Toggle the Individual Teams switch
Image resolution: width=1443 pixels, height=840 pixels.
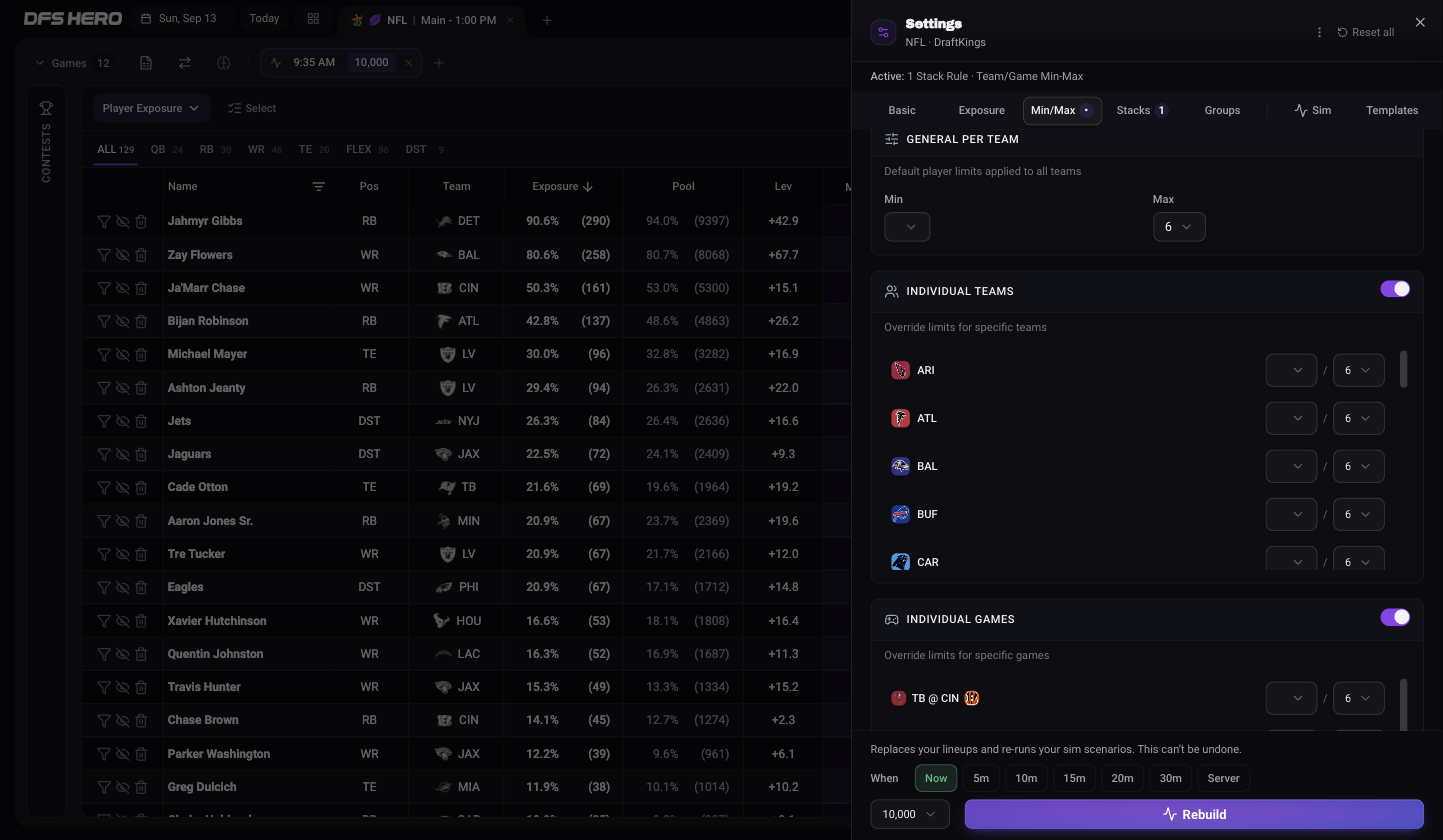[x=1395, y=289]
